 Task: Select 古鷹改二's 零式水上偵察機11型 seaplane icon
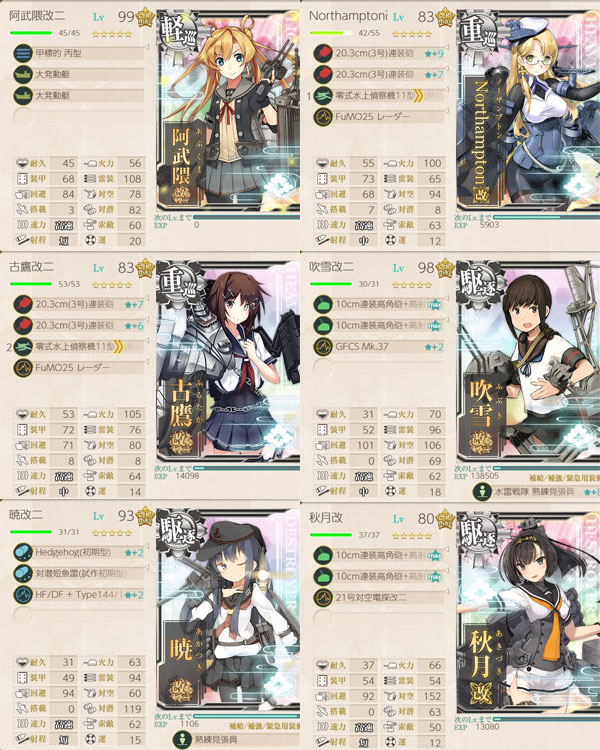[22, 346]
